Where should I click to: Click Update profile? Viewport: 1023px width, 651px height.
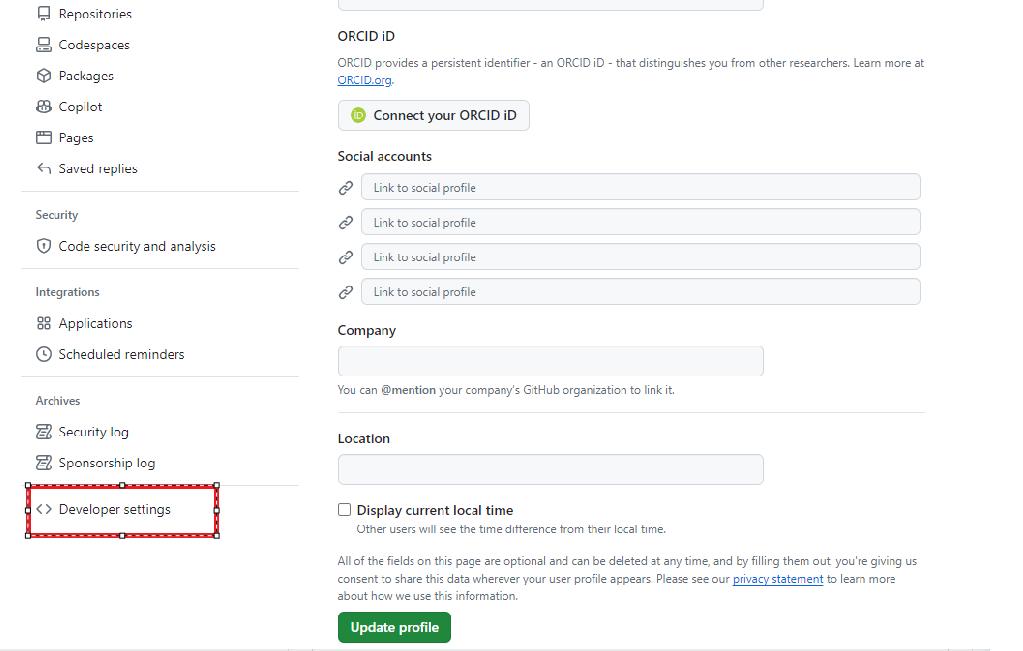394,627
